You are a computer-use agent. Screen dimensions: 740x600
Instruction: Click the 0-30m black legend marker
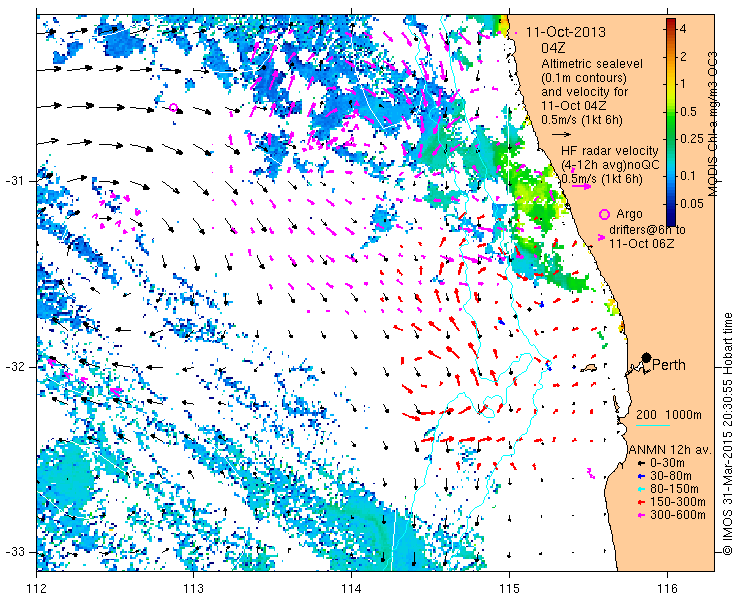640,463
